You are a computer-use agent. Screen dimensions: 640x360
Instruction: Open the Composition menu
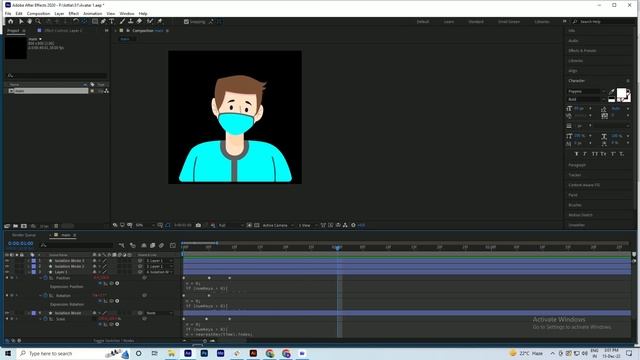(x=38, y=13)
